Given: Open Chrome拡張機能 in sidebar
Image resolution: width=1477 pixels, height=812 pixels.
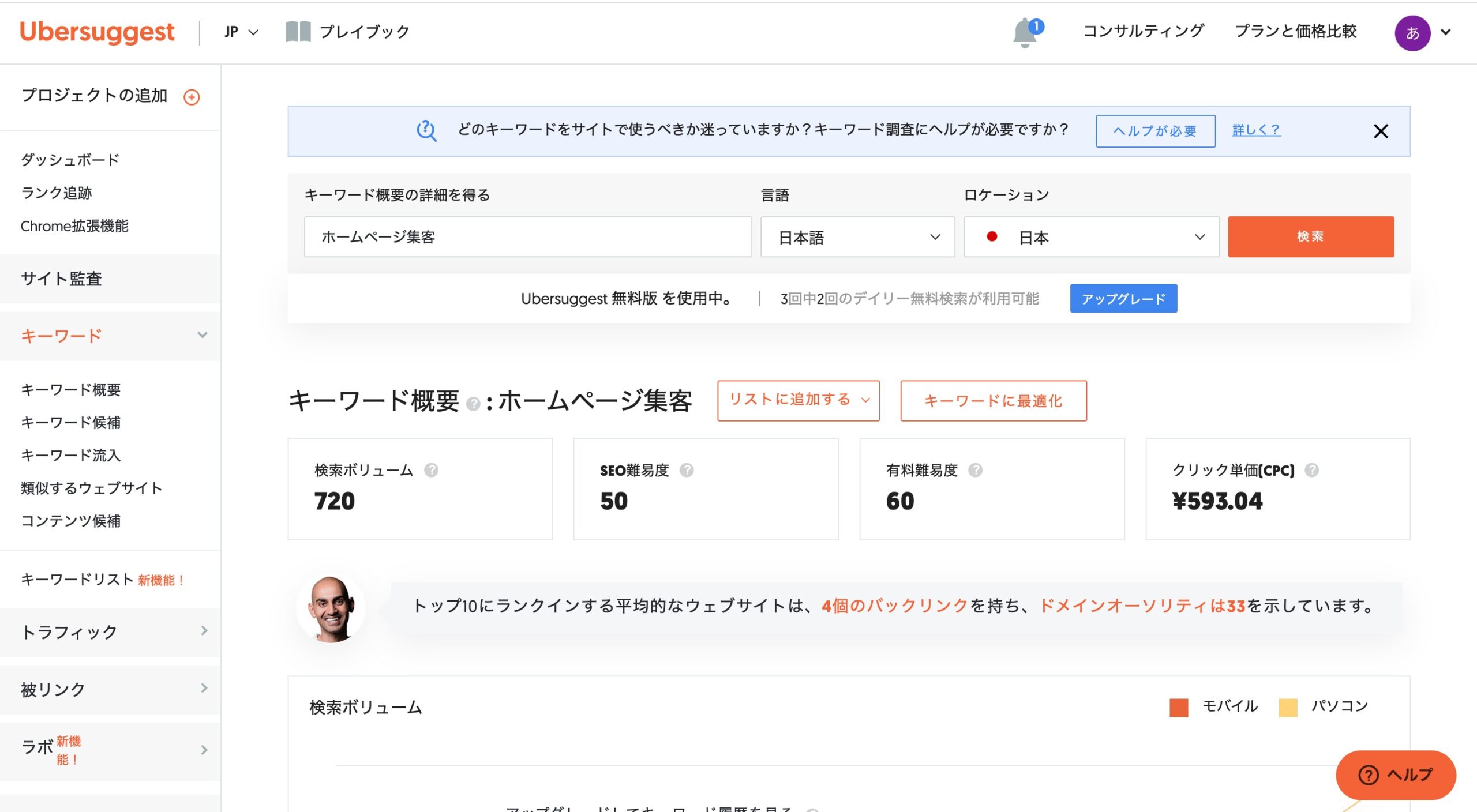Looking at the screenshot, I should pos(74,225).
